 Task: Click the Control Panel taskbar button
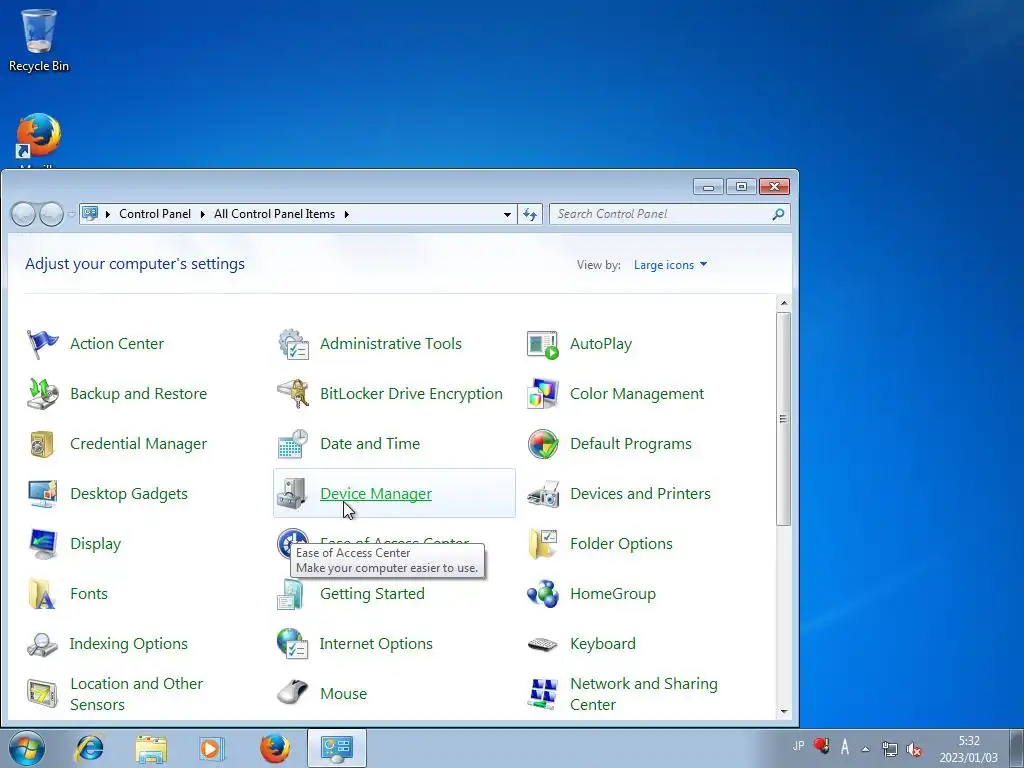[336, 748]
